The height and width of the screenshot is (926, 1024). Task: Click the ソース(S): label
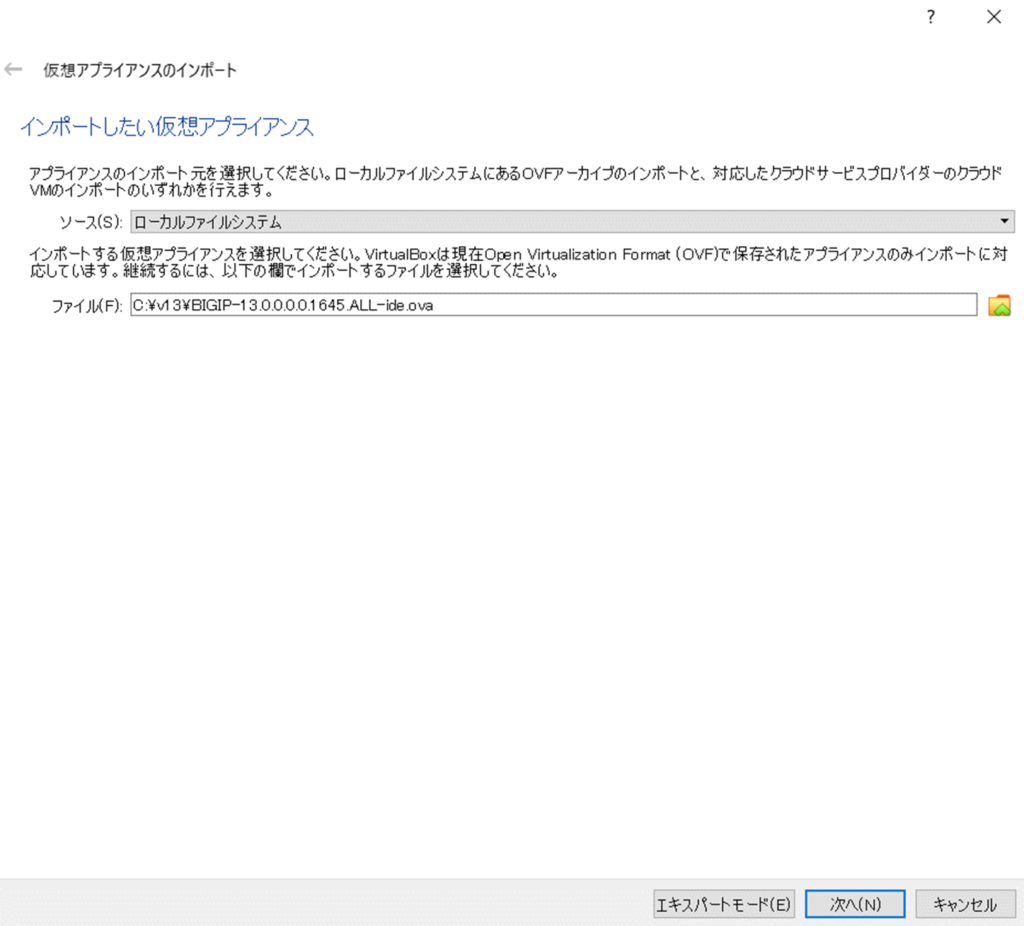91,222
